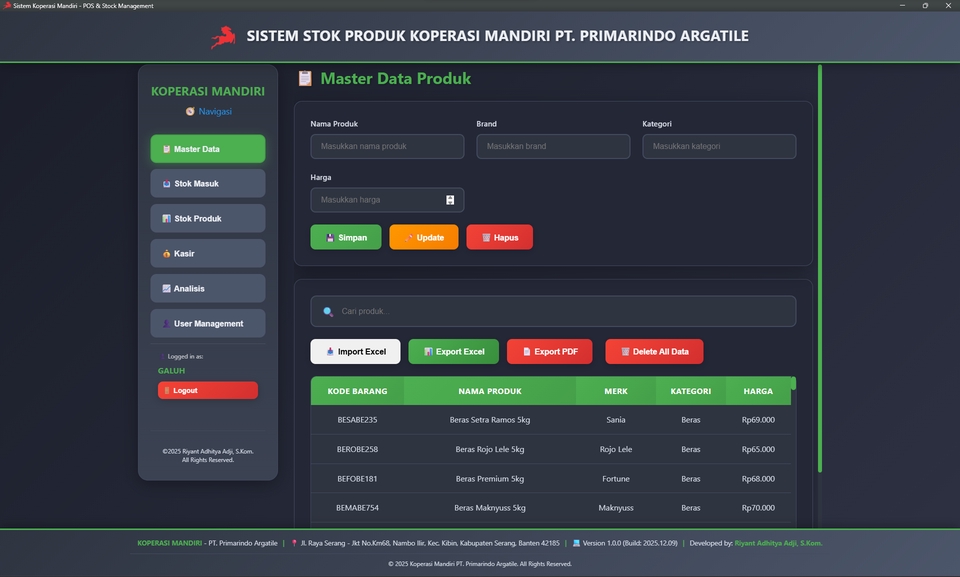Click the green Simpan button
Viewport: 960px width, 577px height.
click(346, 238)
